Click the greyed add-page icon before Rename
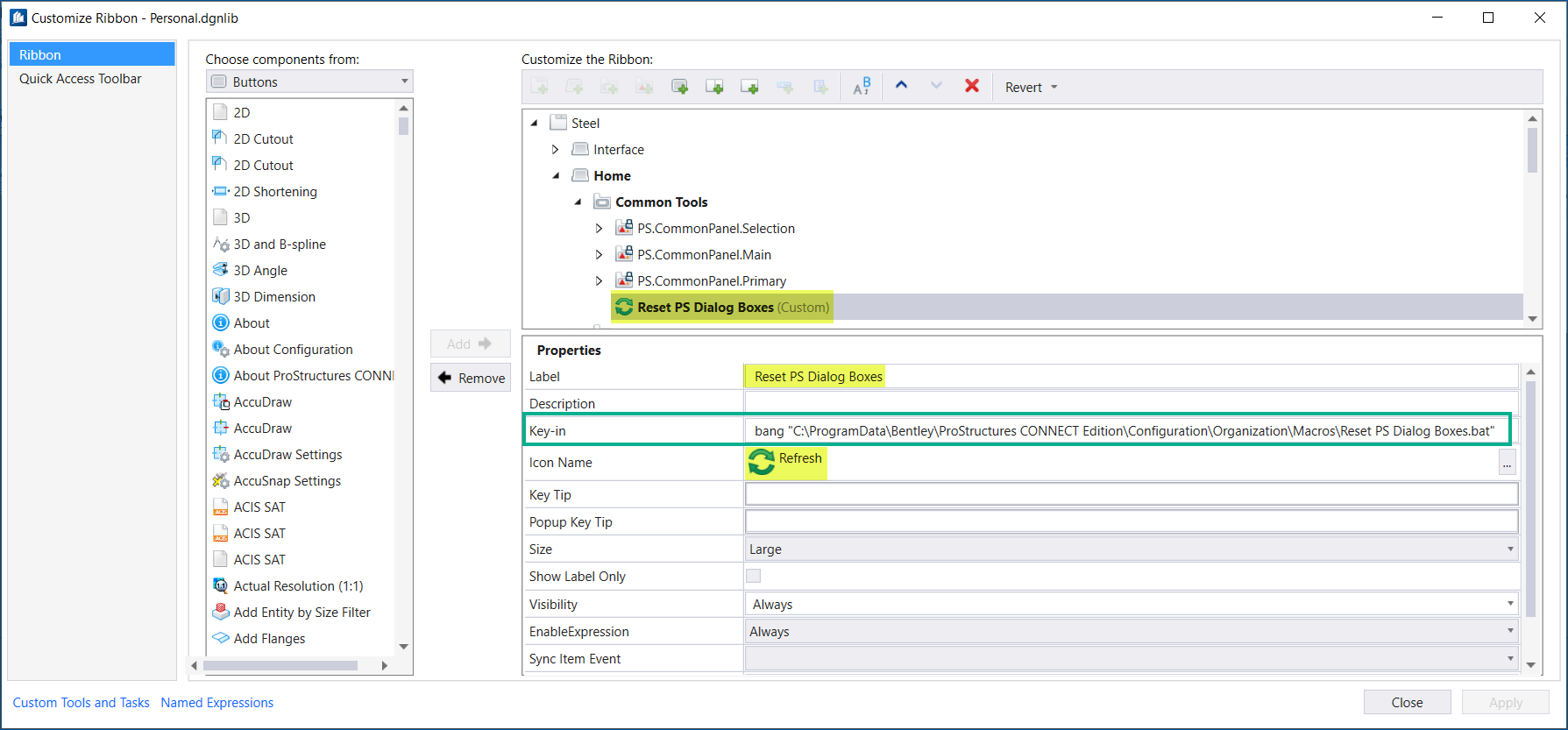Screen dimensions: 1568x730 pos(820,86)
